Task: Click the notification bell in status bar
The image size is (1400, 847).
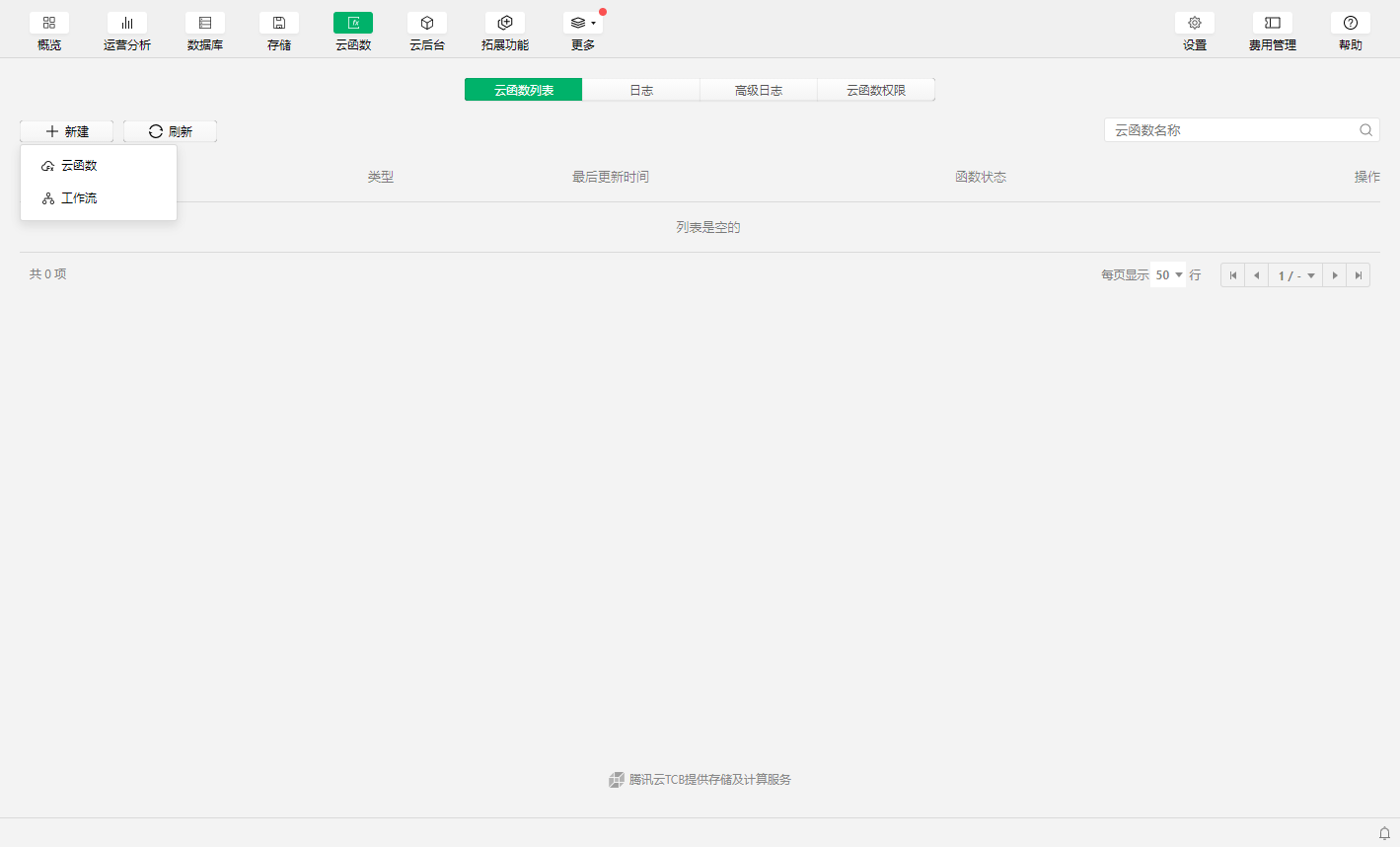Action: coord(1384,833)
